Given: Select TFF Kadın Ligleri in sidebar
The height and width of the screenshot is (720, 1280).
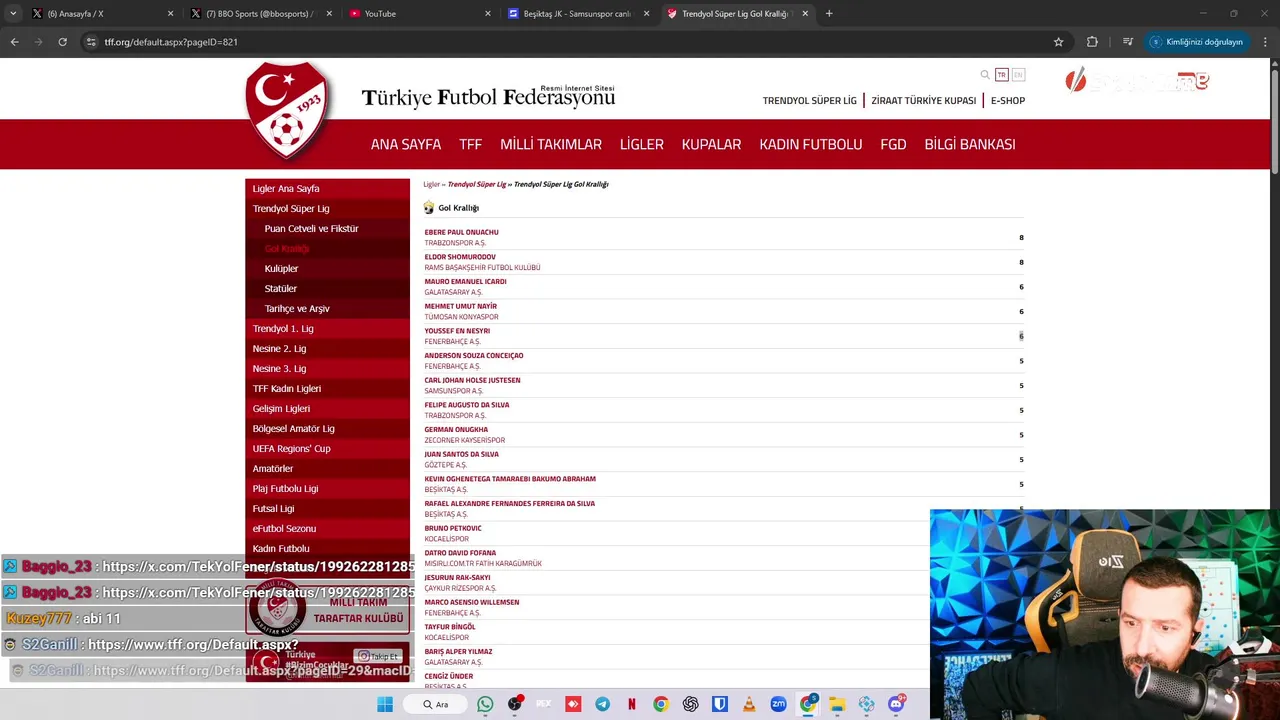Looking at the screenshot, I should (x=327, y=389).
